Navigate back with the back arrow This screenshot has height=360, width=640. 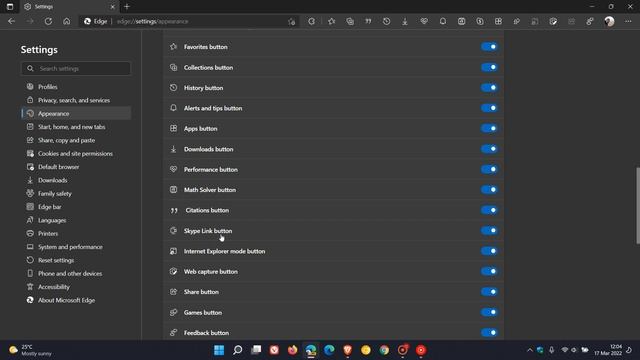(11, 21)
